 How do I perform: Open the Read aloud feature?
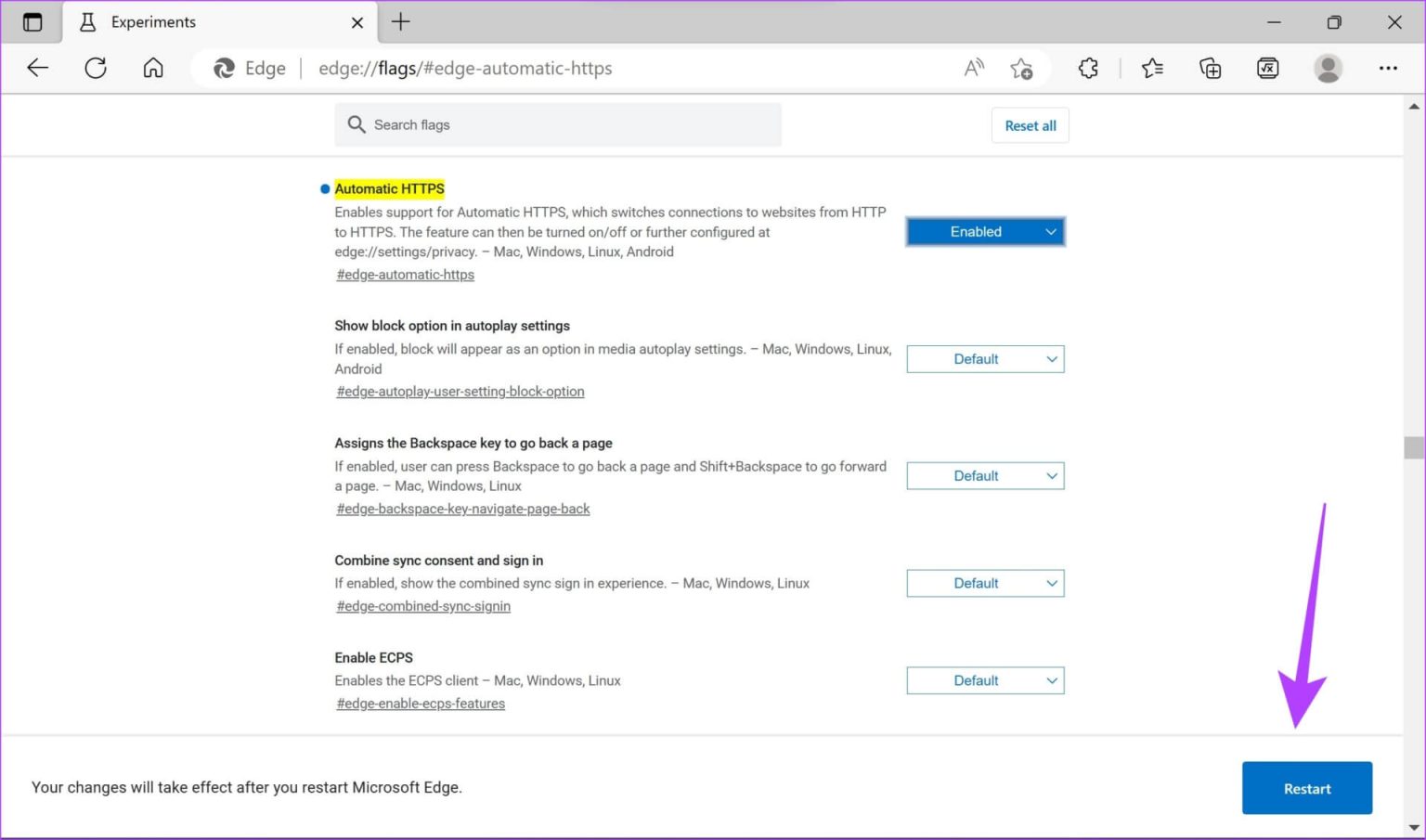coord(973,68)
